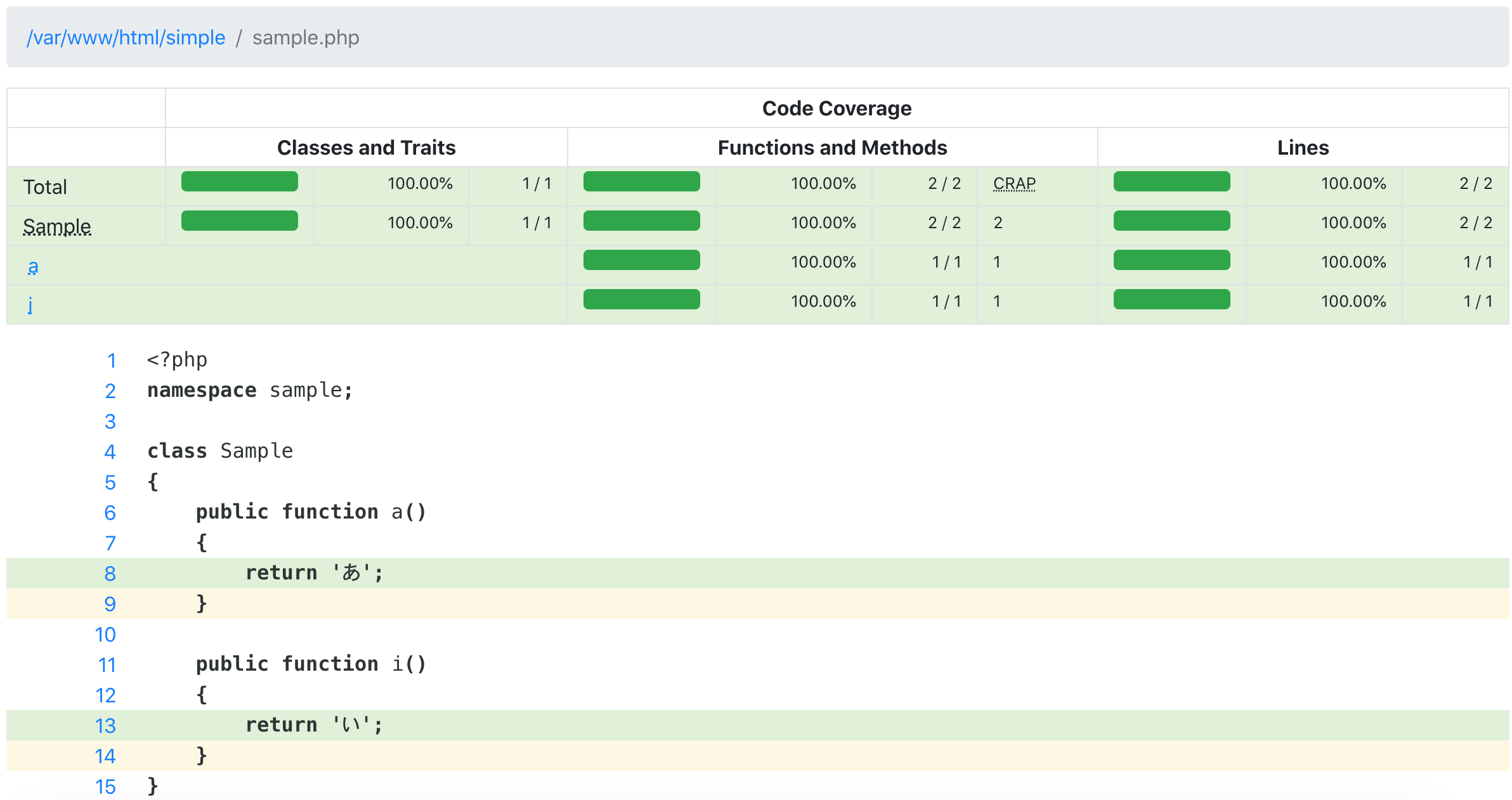Click Total row Classes coverage progress bar
The width and height of the screenshot is (1512, 800).
coord(239,181)
